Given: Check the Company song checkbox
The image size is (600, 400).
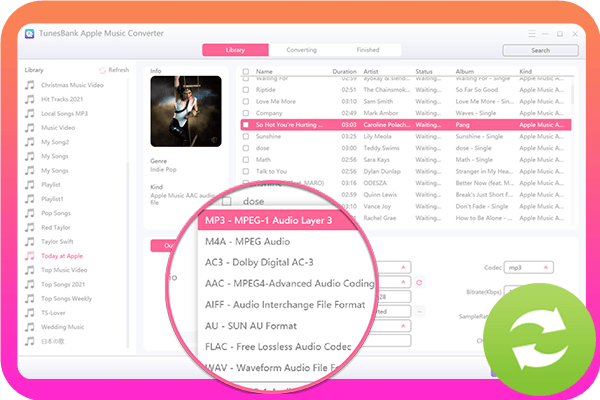Looking at the screenshot, I should [246, 113].
